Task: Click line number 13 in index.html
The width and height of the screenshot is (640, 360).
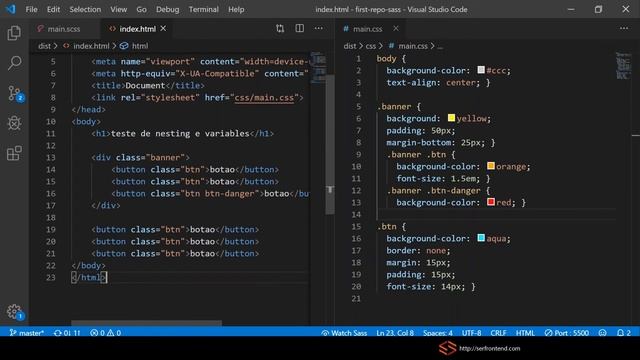Action: (x=51, y=158)
